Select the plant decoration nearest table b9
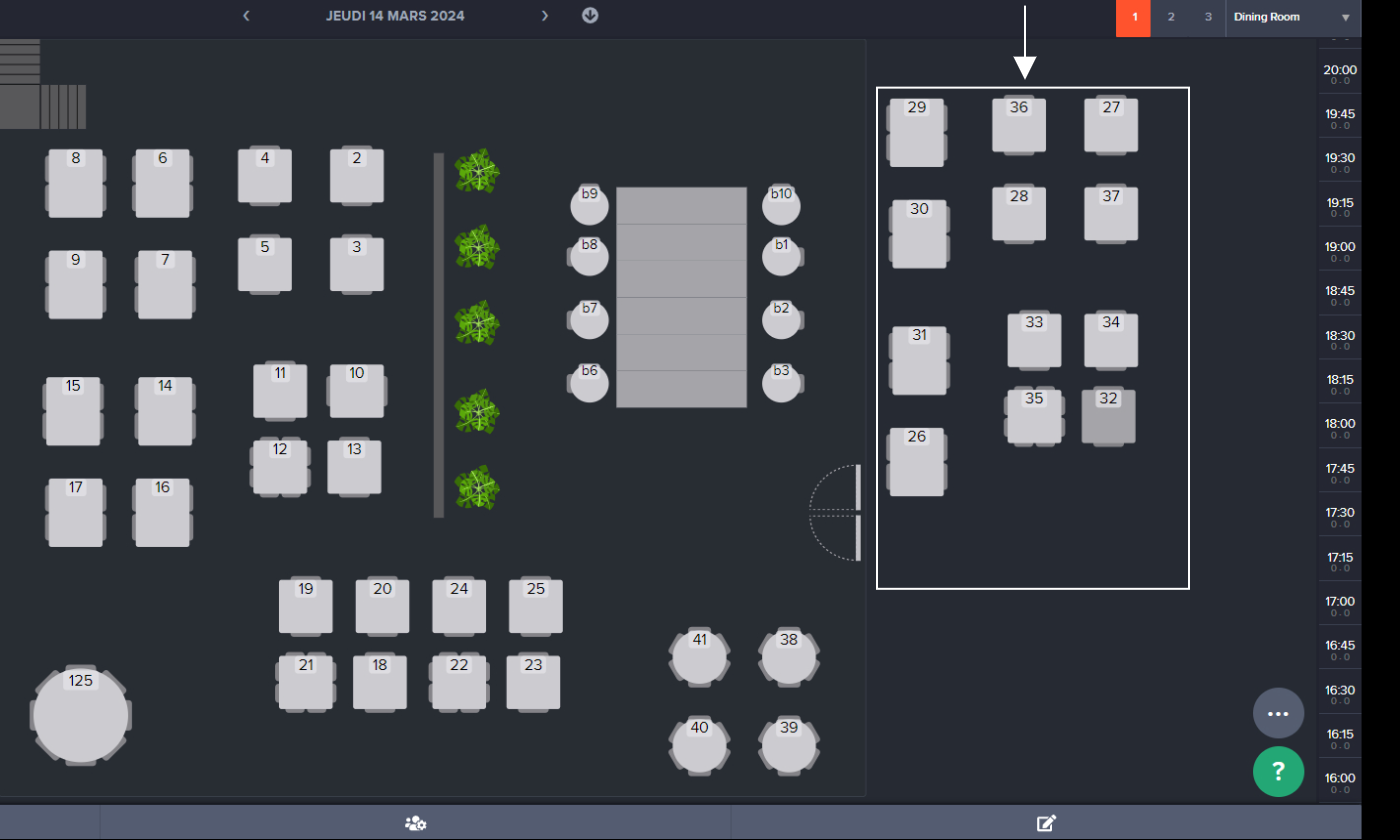 click(478, 172)
